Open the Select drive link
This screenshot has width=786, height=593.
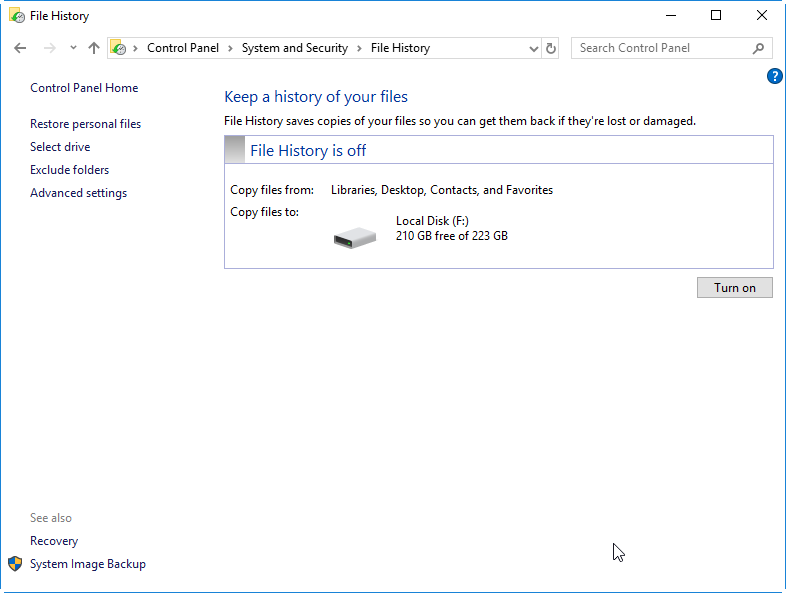point(60,147)
